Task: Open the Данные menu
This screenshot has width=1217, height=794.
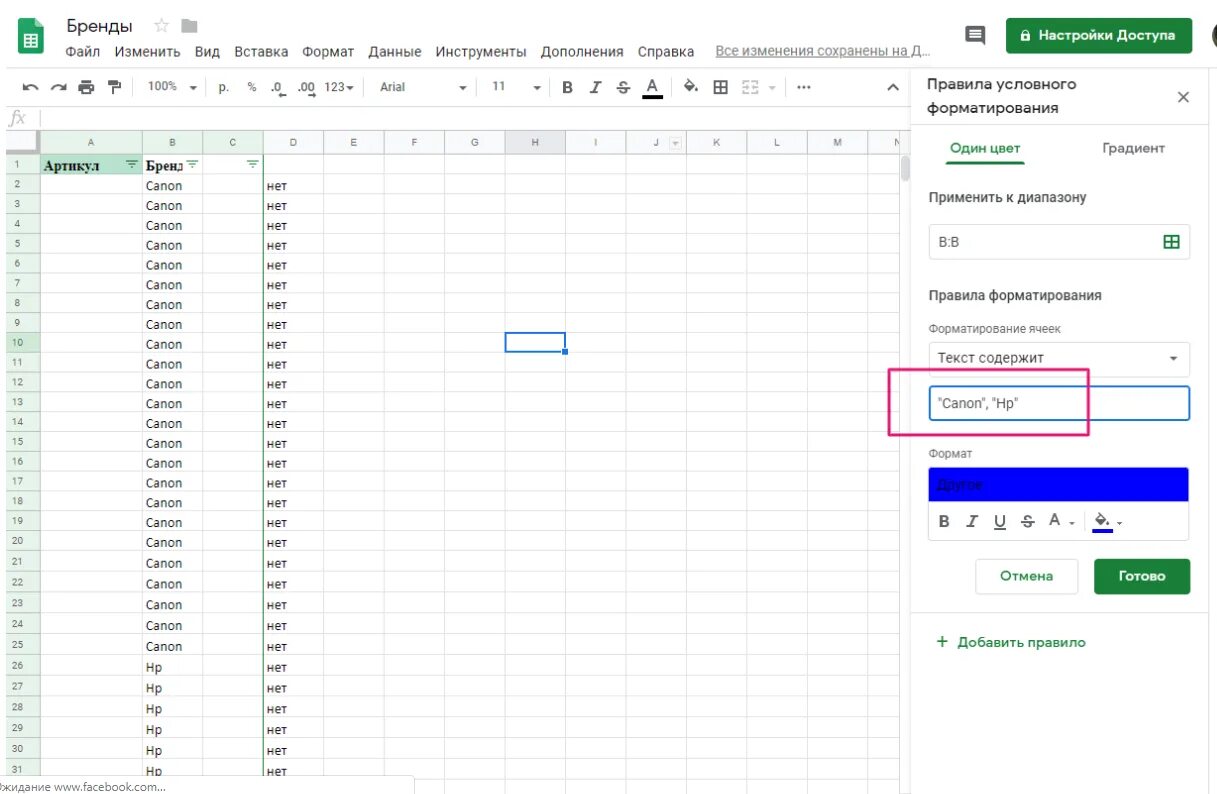Action: [395, 52]
